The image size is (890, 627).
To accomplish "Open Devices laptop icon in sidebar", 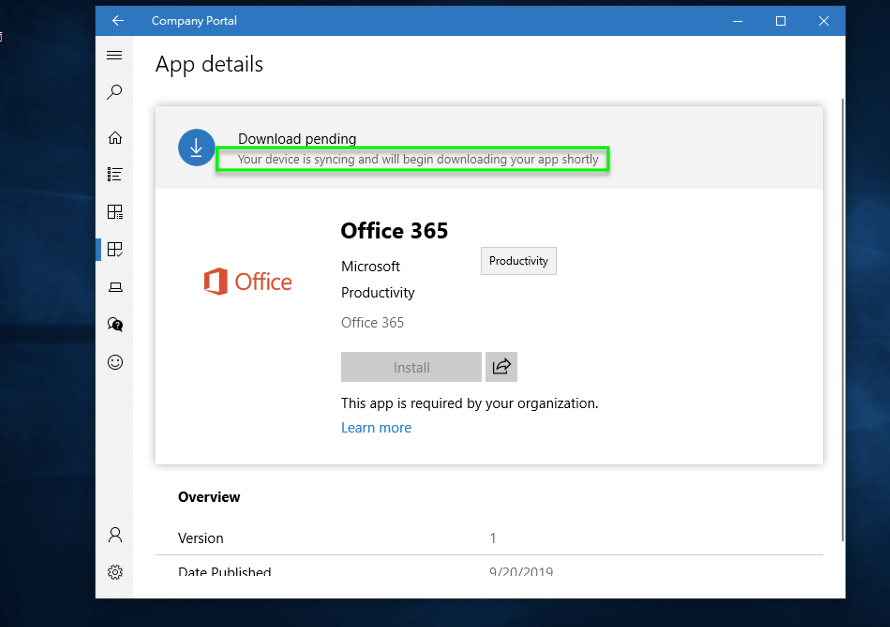I will [x=115, y=287].
